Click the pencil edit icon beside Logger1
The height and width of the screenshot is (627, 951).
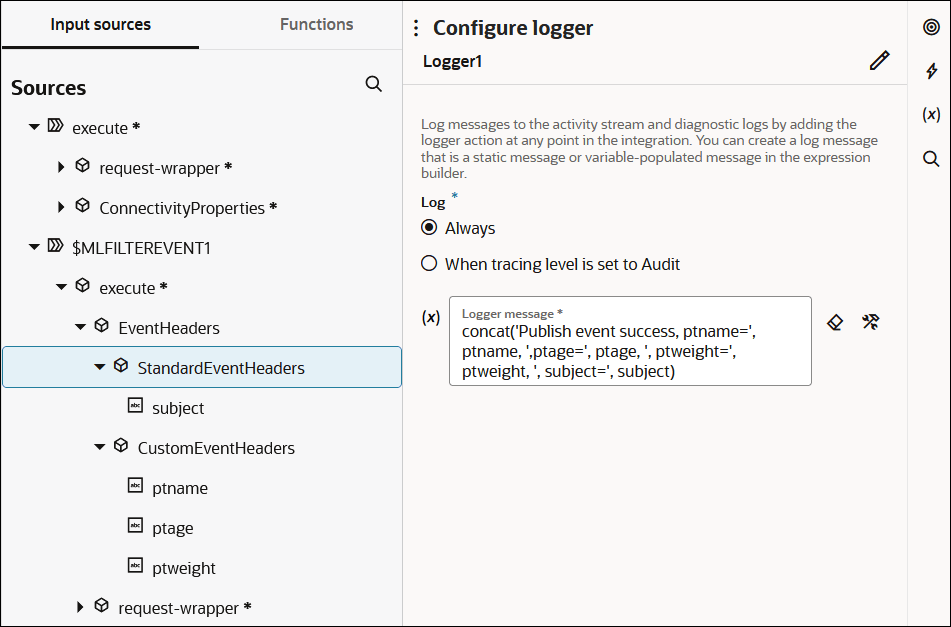pyautogui.click(x=879, y=62)
